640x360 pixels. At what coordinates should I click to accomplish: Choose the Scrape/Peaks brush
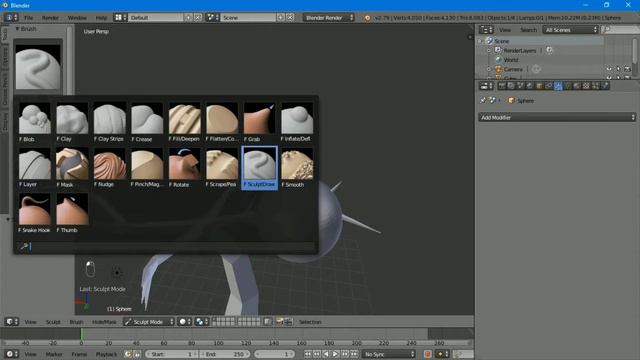click(x=222, y=167)
